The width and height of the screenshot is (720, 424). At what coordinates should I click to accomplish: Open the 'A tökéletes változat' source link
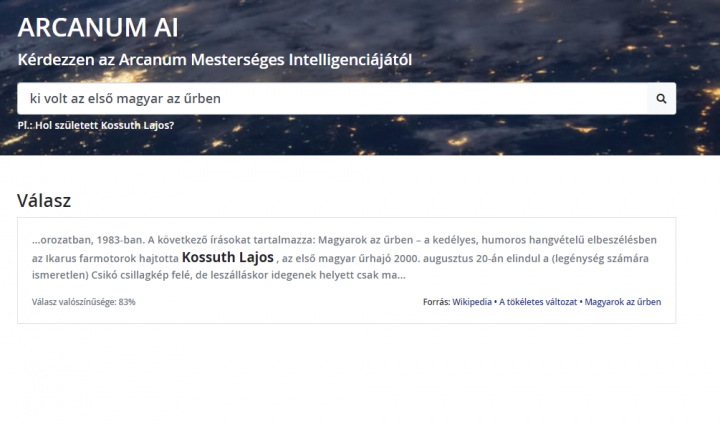coord(538,302)
